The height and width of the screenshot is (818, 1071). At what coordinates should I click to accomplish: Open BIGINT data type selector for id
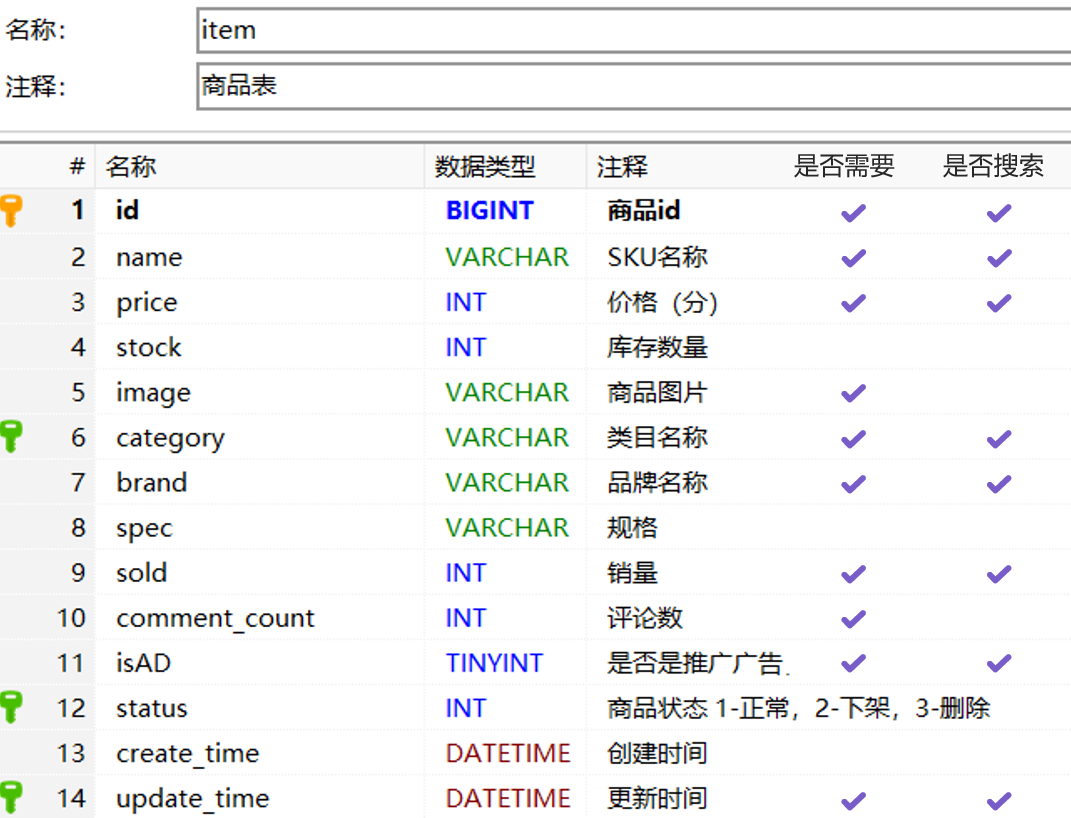coord(490,211)
